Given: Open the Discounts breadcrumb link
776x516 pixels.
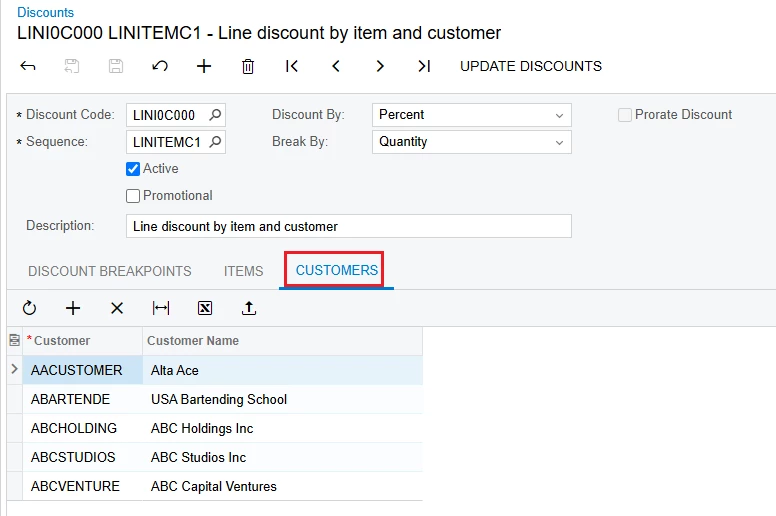Looking at the screenshot, I should 45,12.
